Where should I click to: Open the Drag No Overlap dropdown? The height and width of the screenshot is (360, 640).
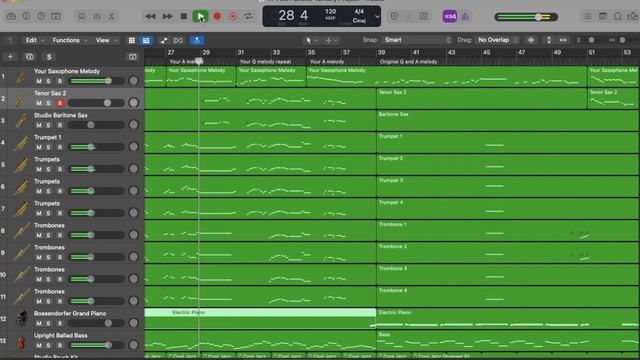pos(497,40)
